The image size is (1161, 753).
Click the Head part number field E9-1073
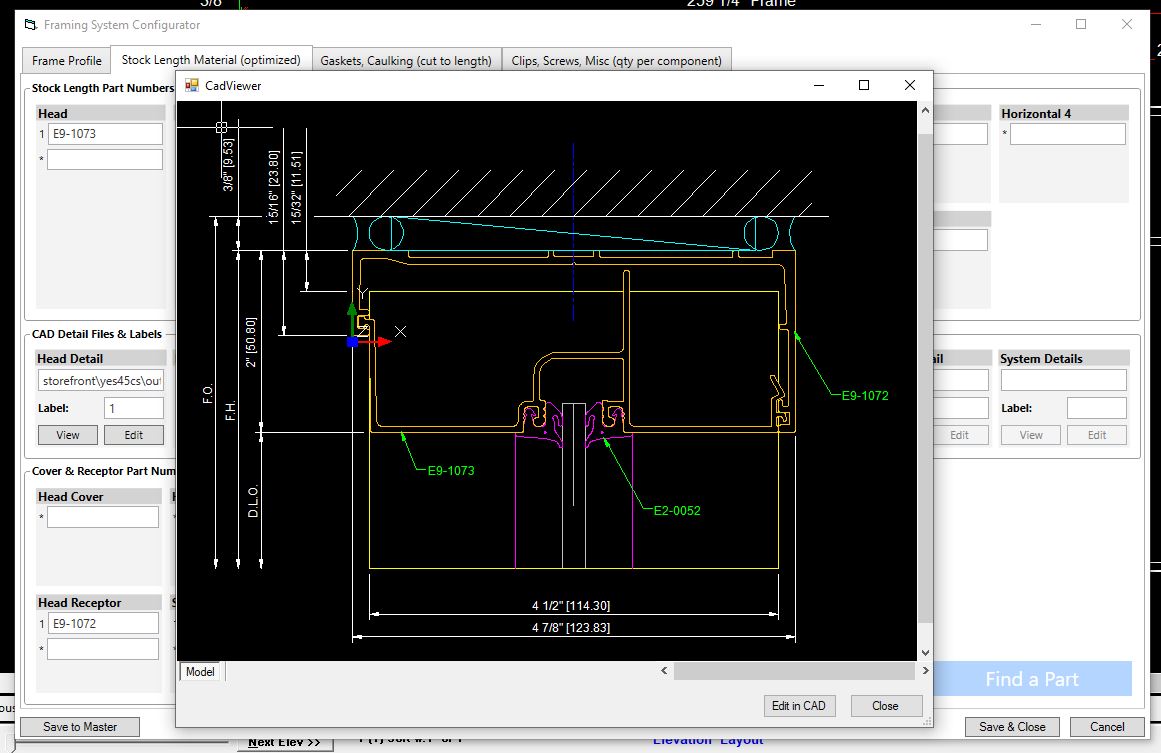click(105, 134)
